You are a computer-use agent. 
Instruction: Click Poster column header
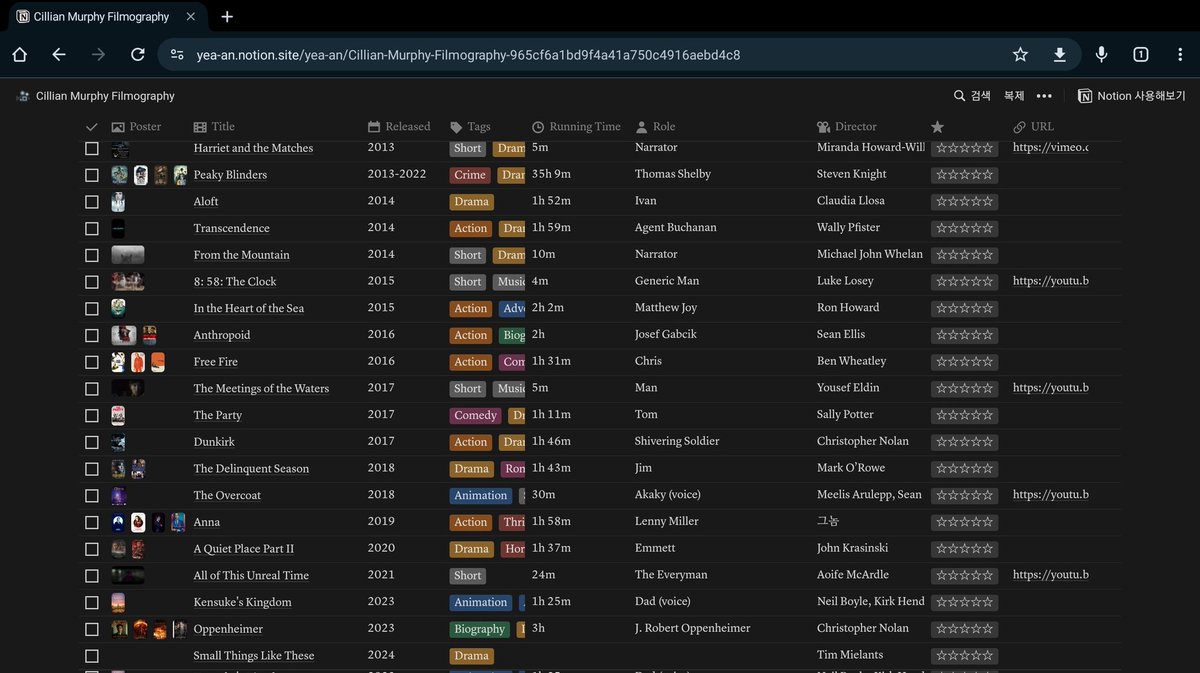136,127
